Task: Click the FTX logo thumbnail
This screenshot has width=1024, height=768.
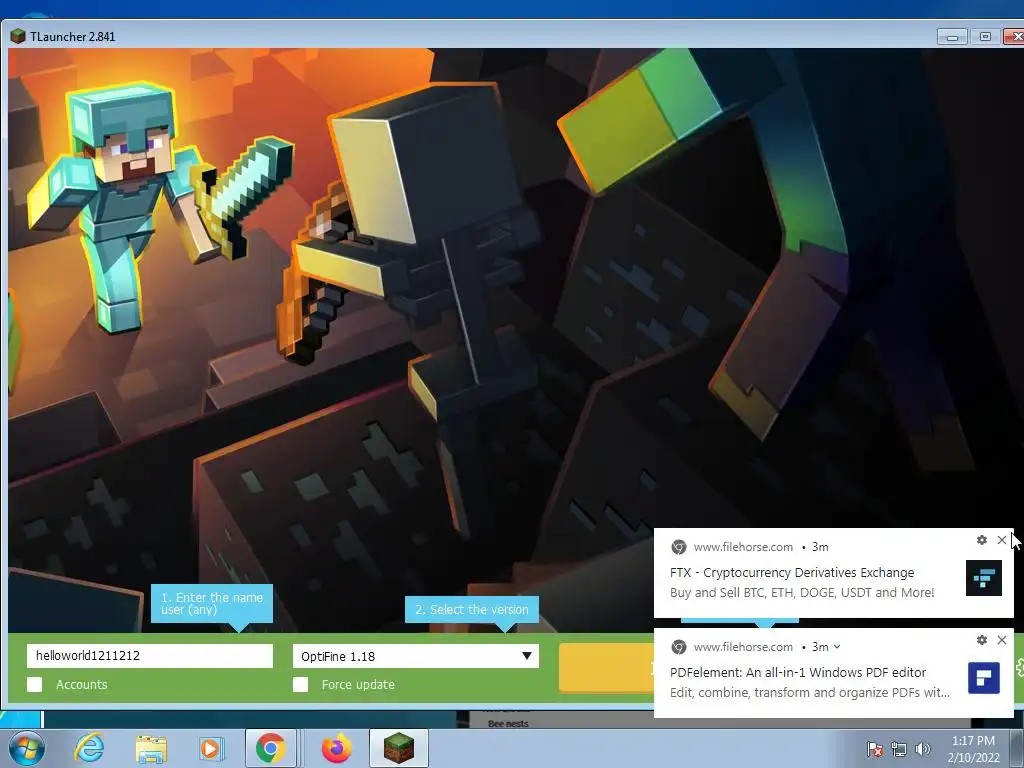Action: [984, 577]
